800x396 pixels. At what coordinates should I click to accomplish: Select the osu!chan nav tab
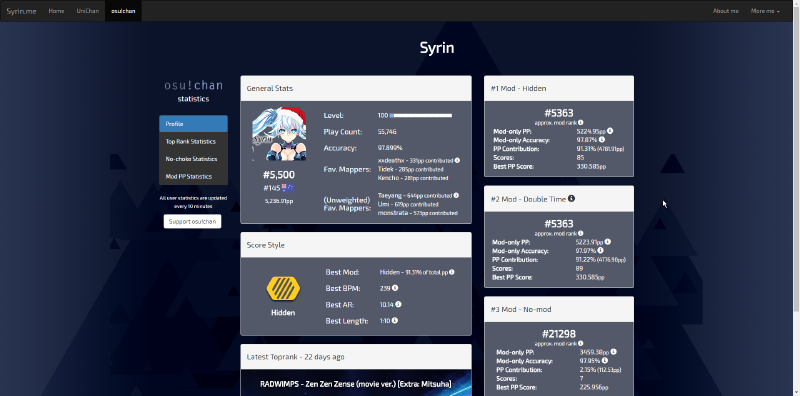click(123, 11)
